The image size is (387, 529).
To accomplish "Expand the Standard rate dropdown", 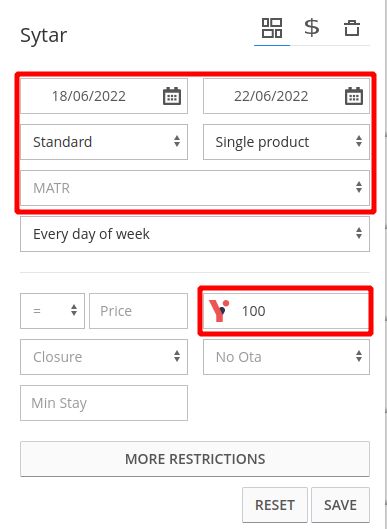I will pos(104,142).
